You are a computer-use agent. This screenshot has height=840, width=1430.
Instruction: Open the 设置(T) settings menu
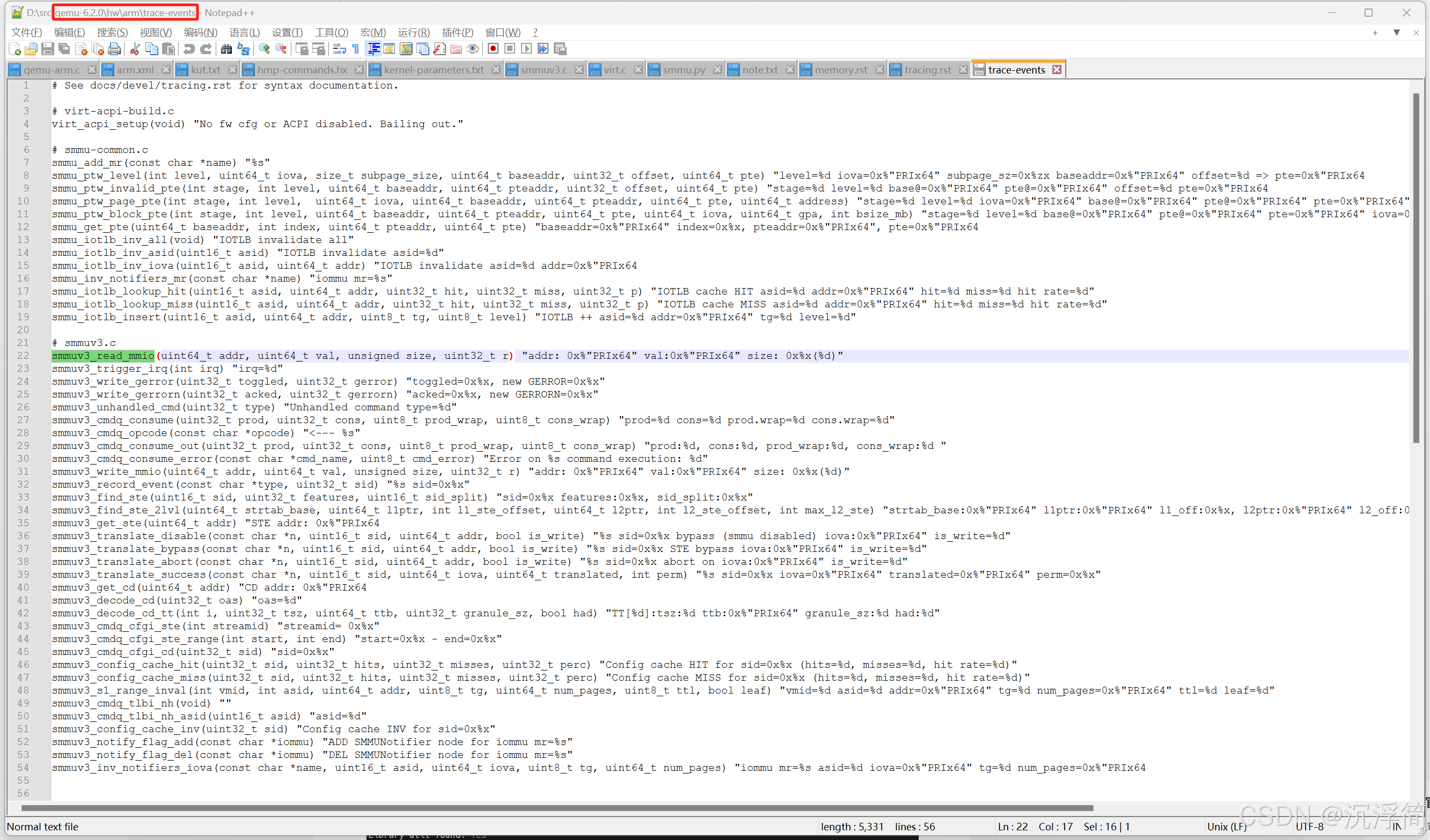[x=287, y=32]
